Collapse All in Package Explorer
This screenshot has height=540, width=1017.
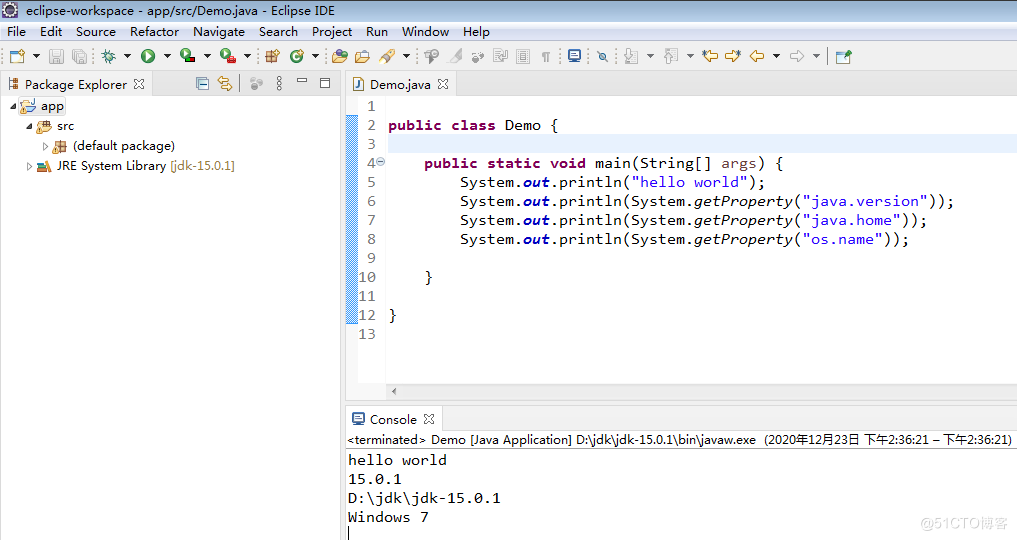click(x=203, y=84)
